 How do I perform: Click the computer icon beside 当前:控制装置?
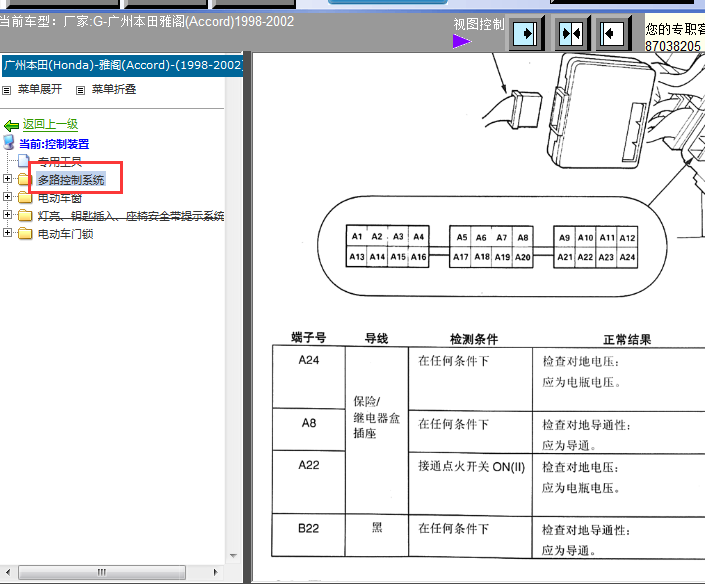9,142
